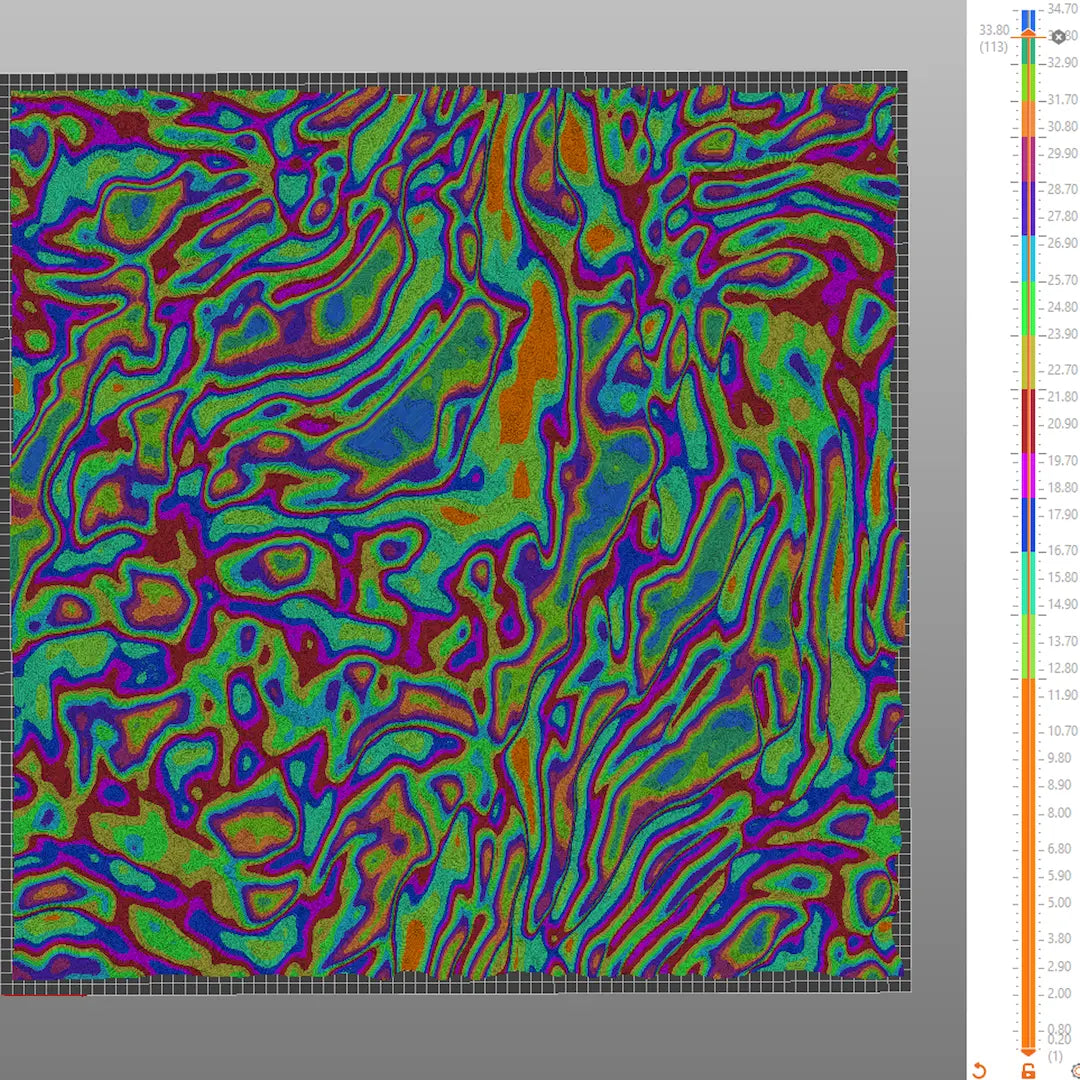Click the 2.00 height label on the ruler
Viewport: 1080px width, 1080px height.
(1058, 993)
